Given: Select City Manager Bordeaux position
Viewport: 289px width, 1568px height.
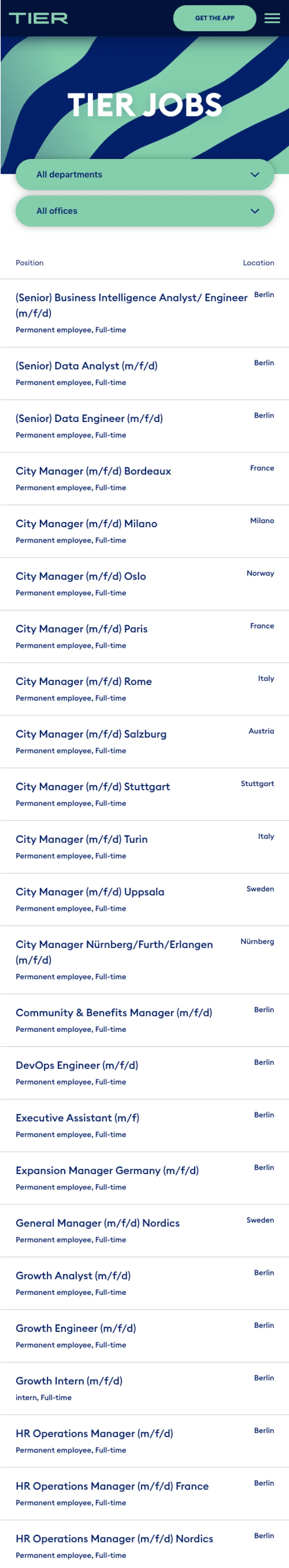Looking at the screenshot, I should pos(93,471).
